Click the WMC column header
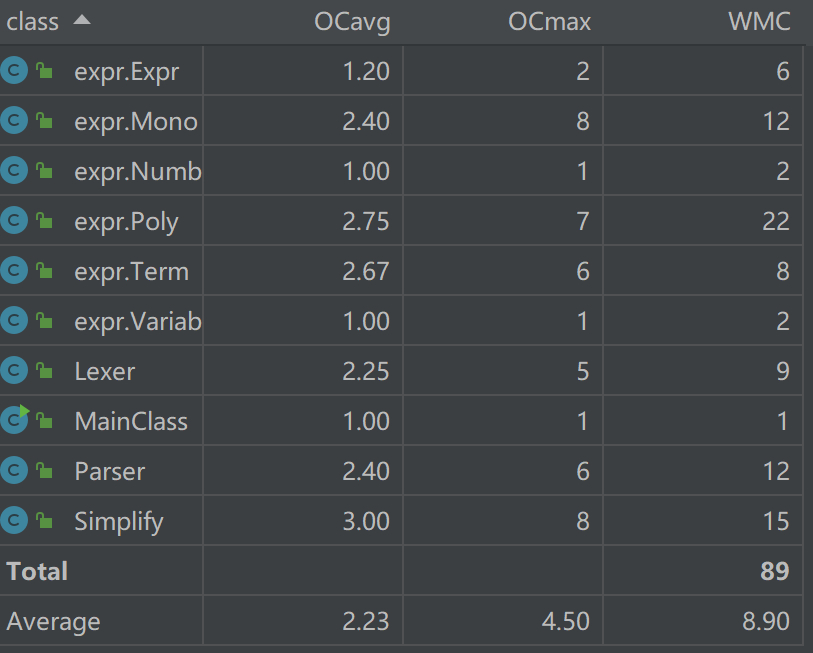 [759, 22]
